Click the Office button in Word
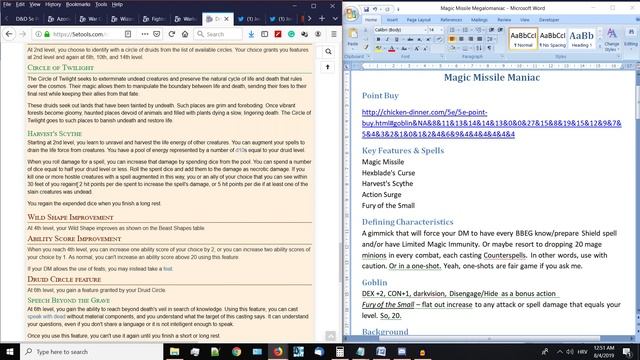This screenshot has height=360, width=640. coord(351,14)
